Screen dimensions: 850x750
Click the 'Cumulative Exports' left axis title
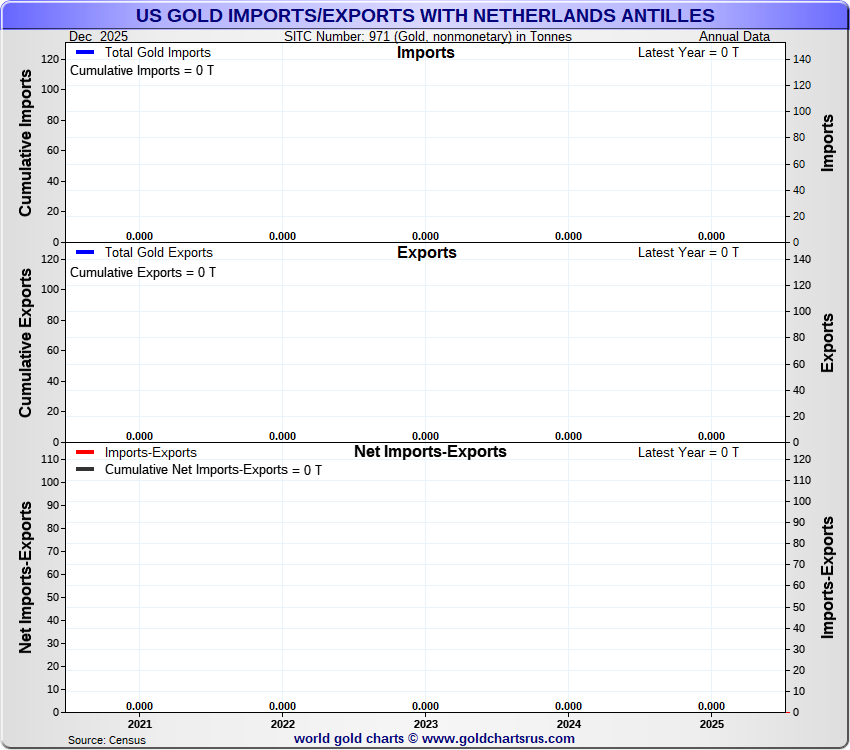[25, 343]
